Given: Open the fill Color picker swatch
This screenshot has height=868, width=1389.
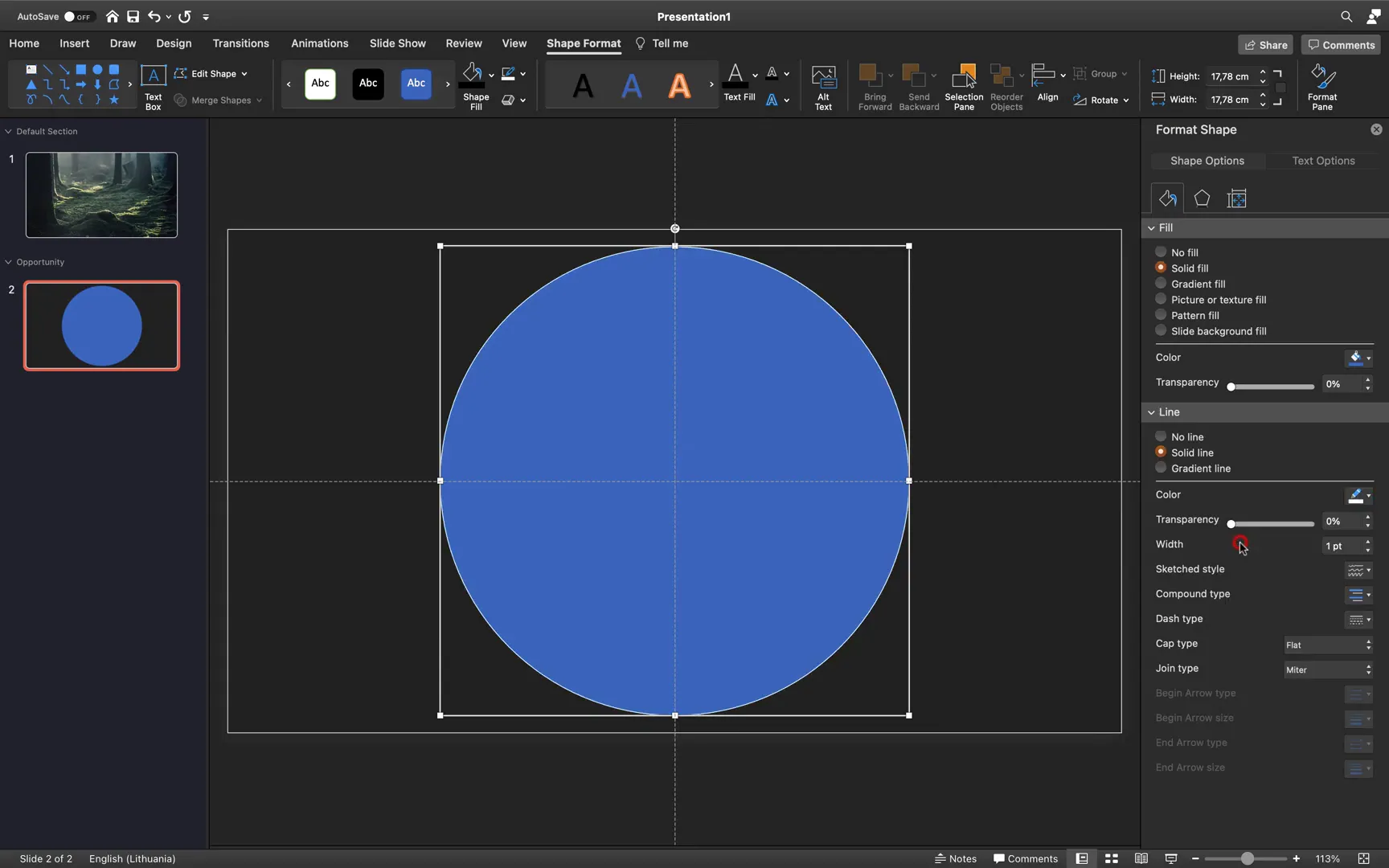Looking at the screenshot, I should point(1358,358).
